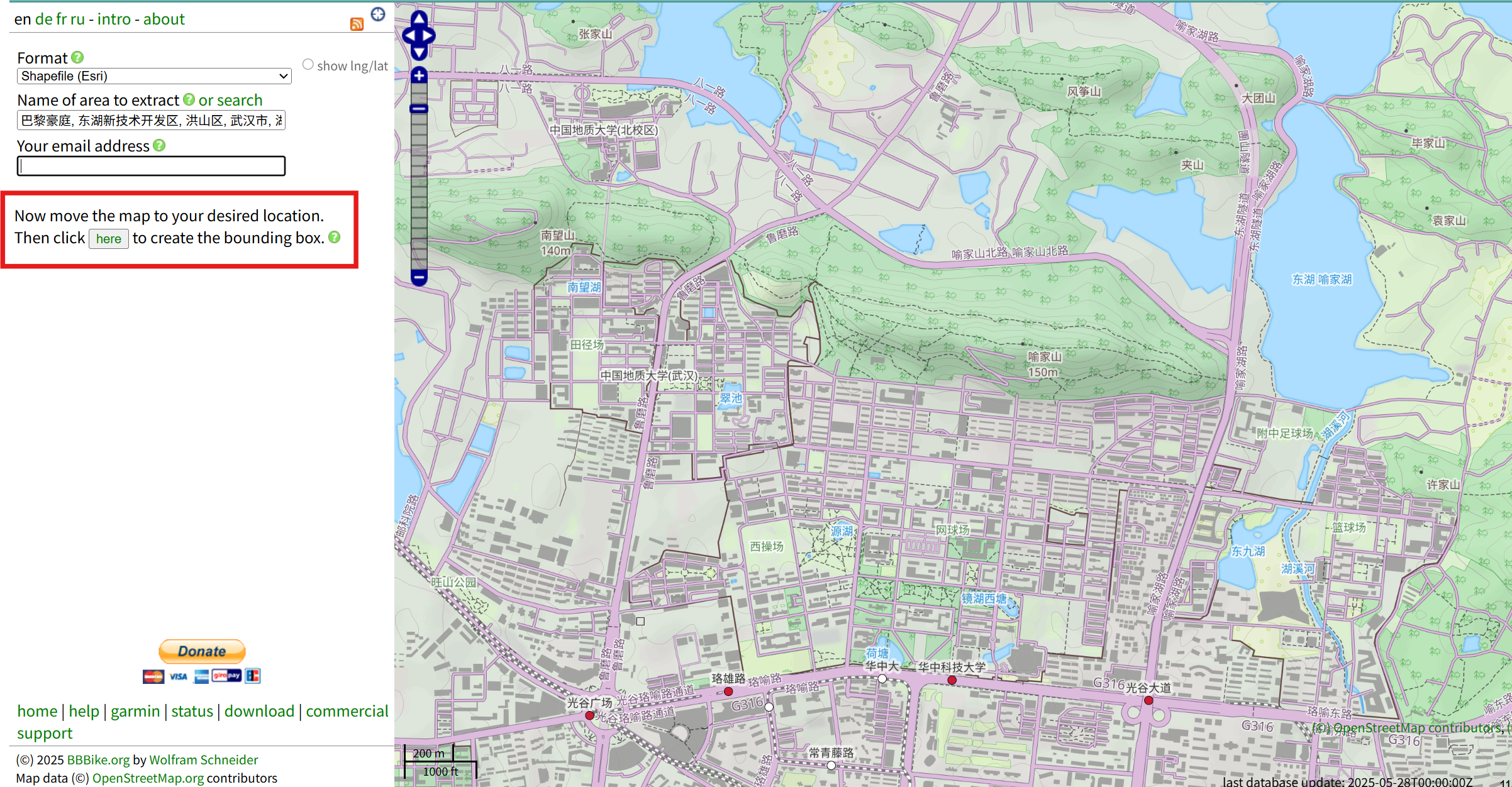Open the intro page link
The image size is (1512, 787).
click(114, 19)
